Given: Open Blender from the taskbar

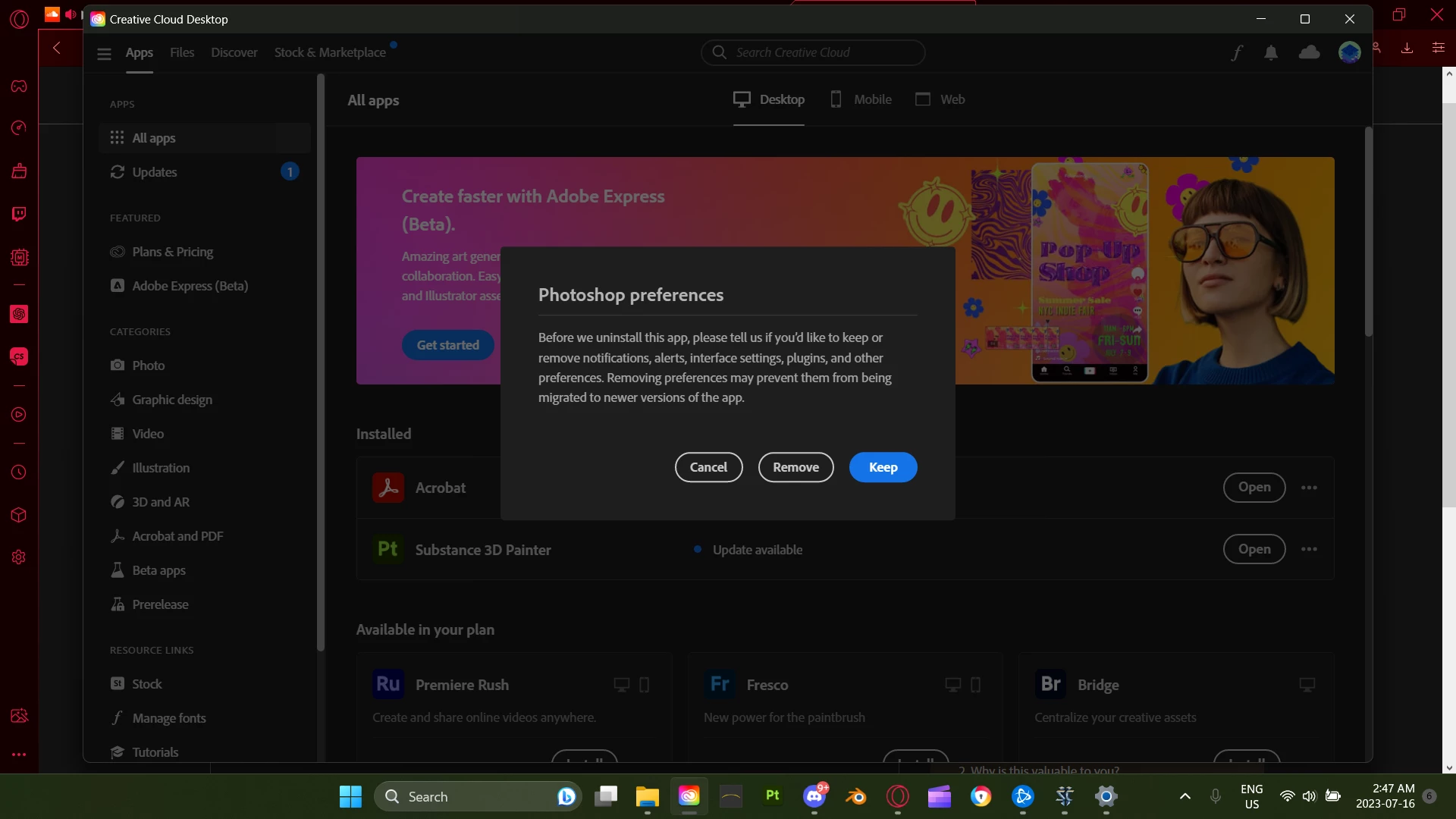Looking at the screenshot, I should 856,796.
